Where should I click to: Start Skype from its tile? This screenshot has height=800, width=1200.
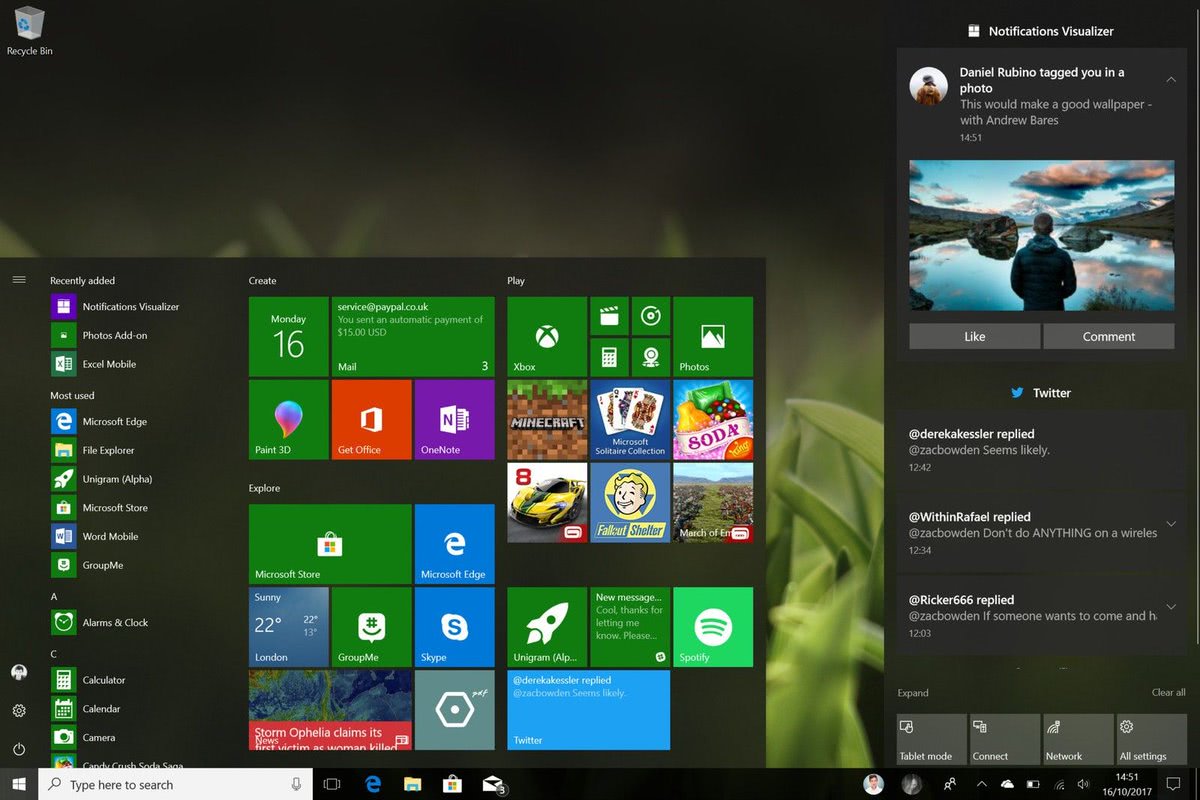(453, 627)
